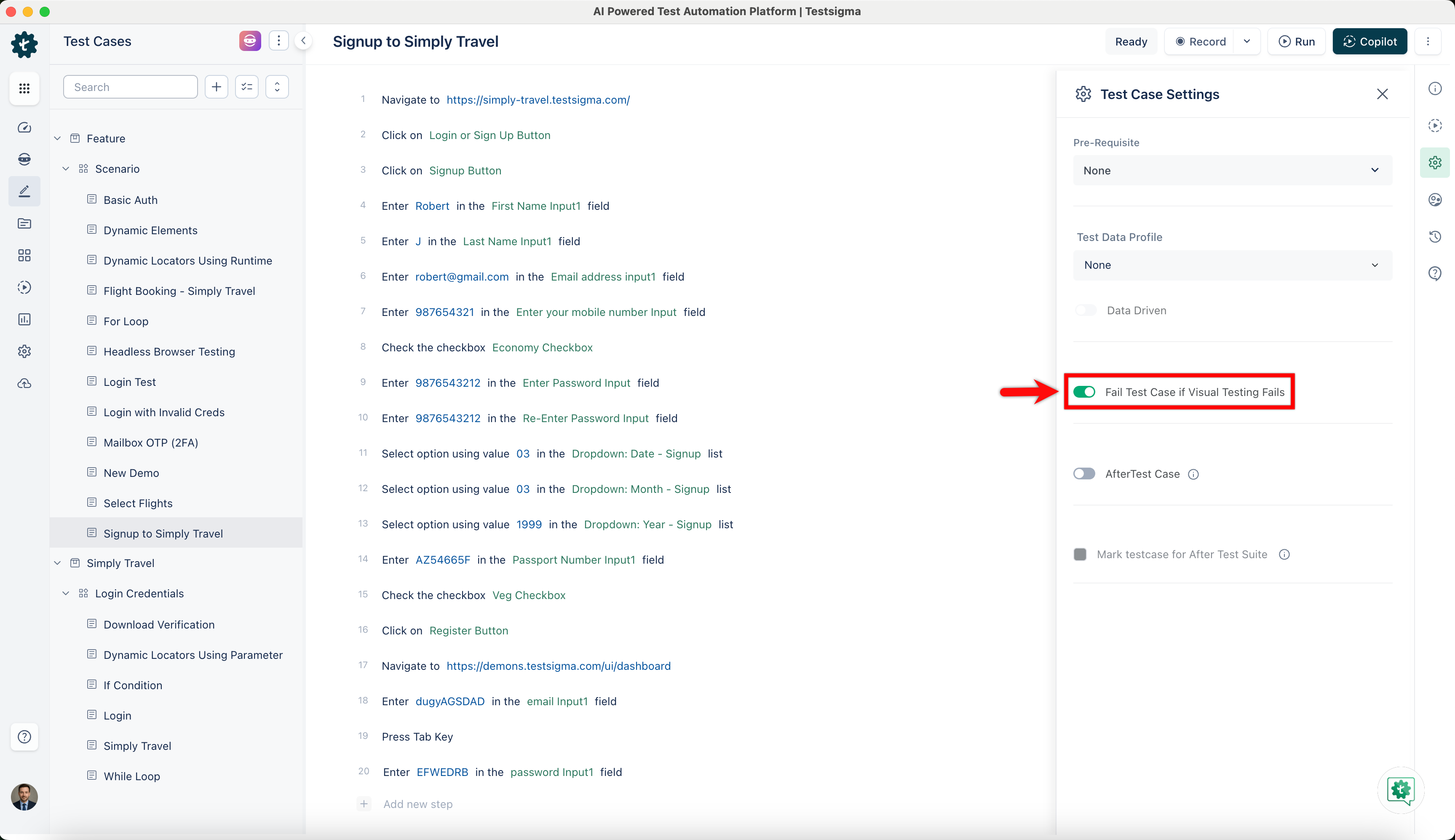Open the Testsigma logo home icon
The width and height of the screenshot is (1455, 840).
(24, 44)
